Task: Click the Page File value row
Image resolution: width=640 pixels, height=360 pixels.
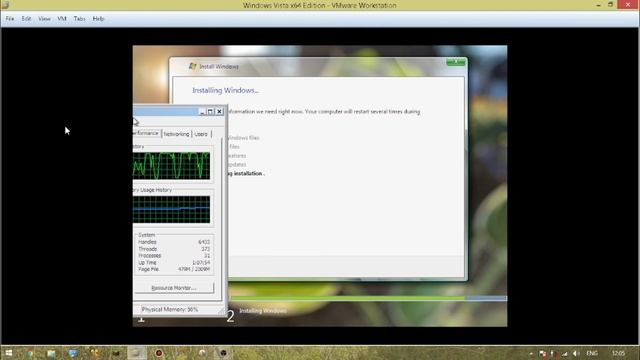Action: click(x=174, y=269)
